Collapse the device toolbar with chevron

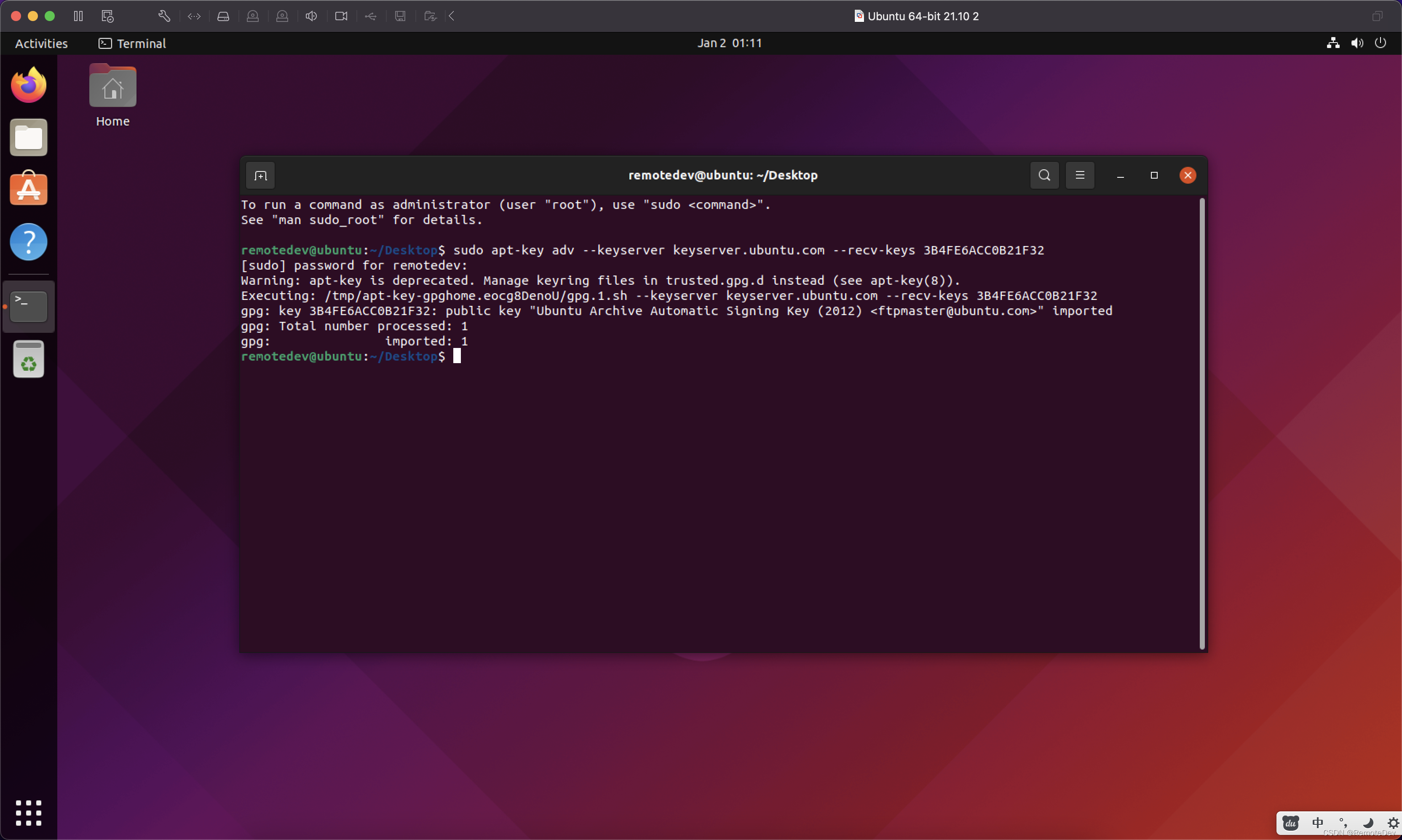[x=452, y=16]
